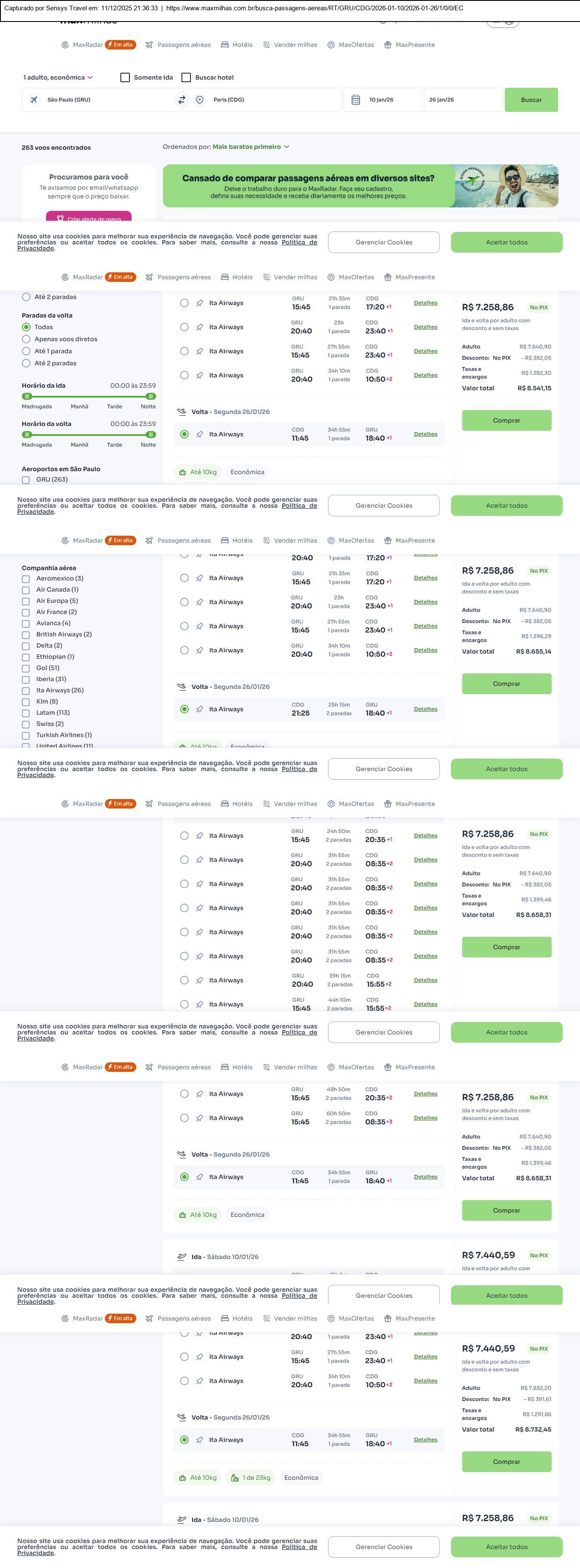The width and height of the screenshot is (580, 1568).
Task: Click the luggage icon for 1 de 23kg
Action: pyautogui.click(x=235, y=1478)
